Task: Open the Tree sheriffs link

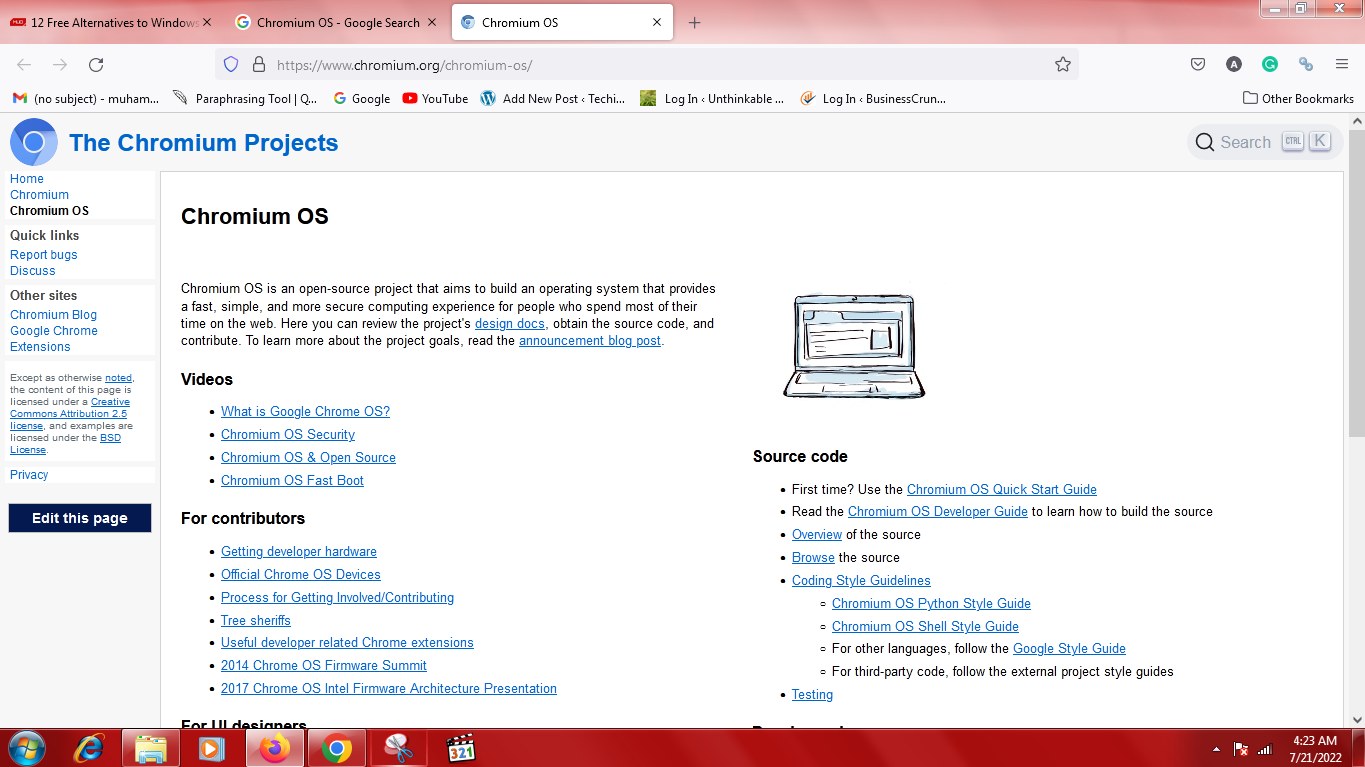Action: point(256,621)
